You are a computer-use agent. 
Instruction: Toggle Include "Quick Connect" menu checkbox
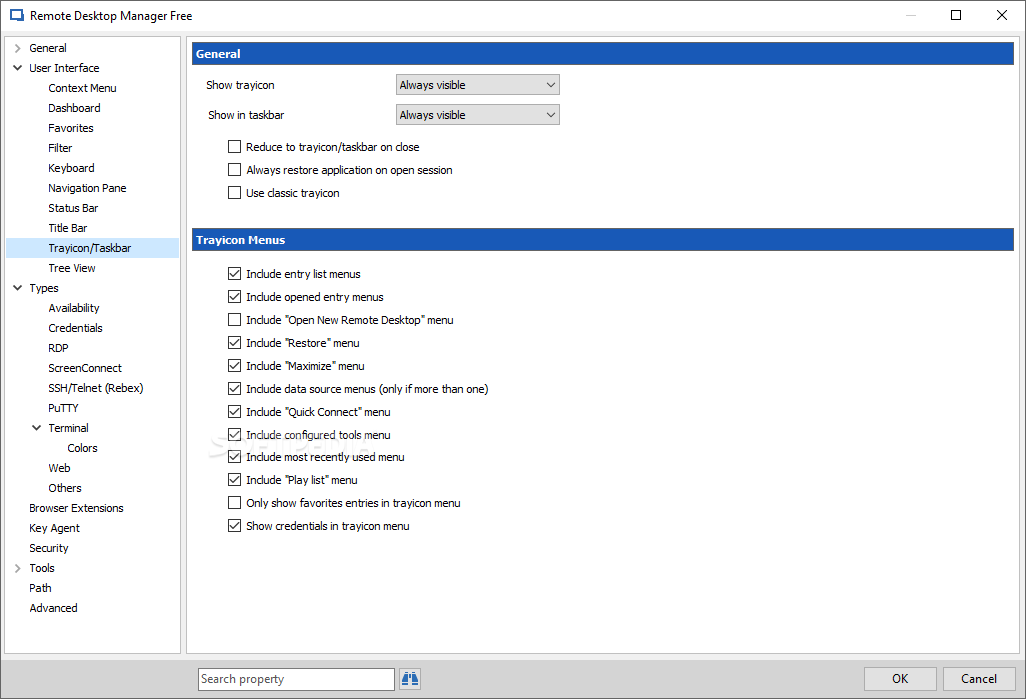pos(234,411)
